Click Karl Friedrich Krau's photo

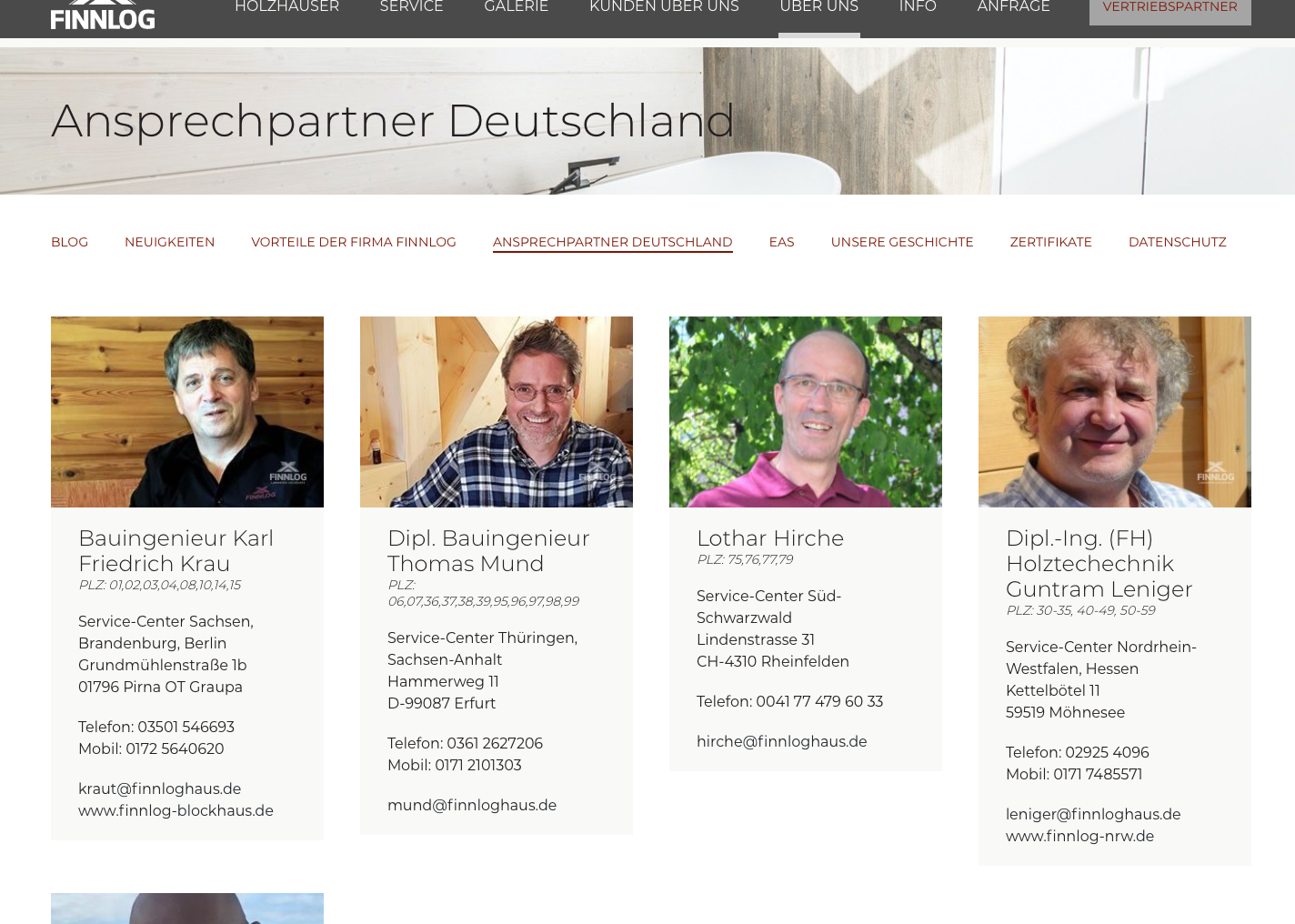pos(187,412)
